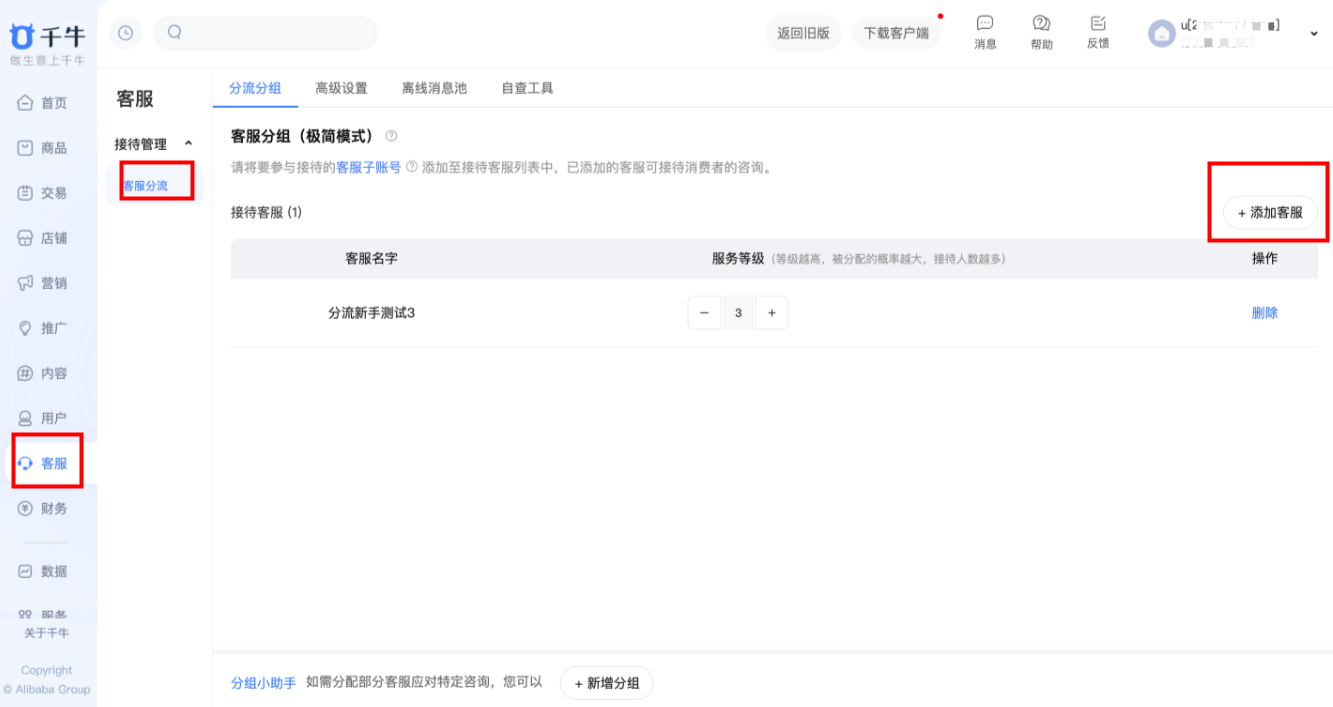Open 商品 in the sidebar
This screenshot has width=1333, height=707.
pos(43,148)
